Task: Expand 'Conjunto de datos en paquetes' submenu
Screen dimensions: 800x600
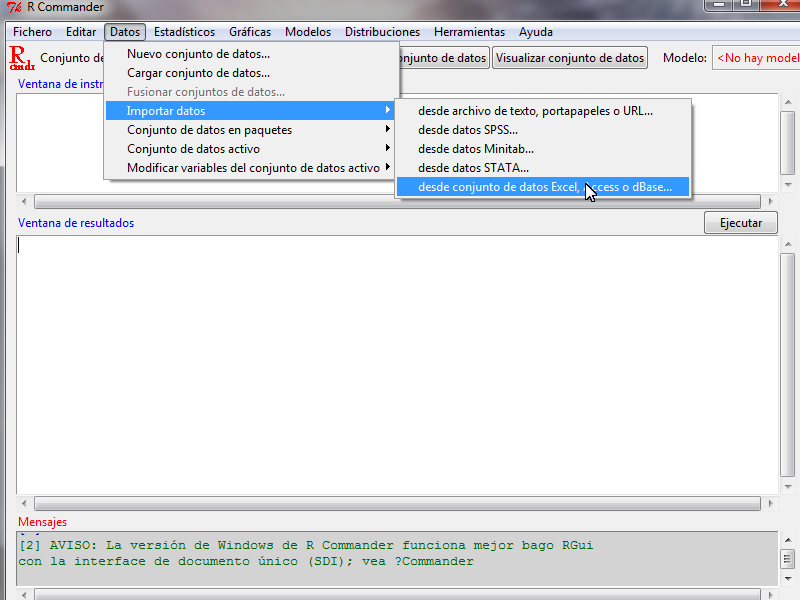Action: point(209,130)
